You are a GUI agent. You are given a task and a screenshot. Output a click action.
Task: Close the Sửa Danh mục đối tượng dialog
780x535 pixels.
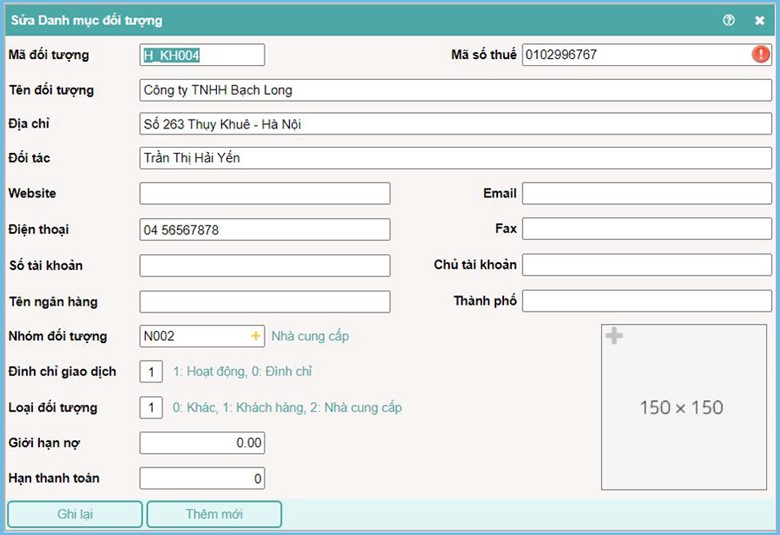click(759, 20)
